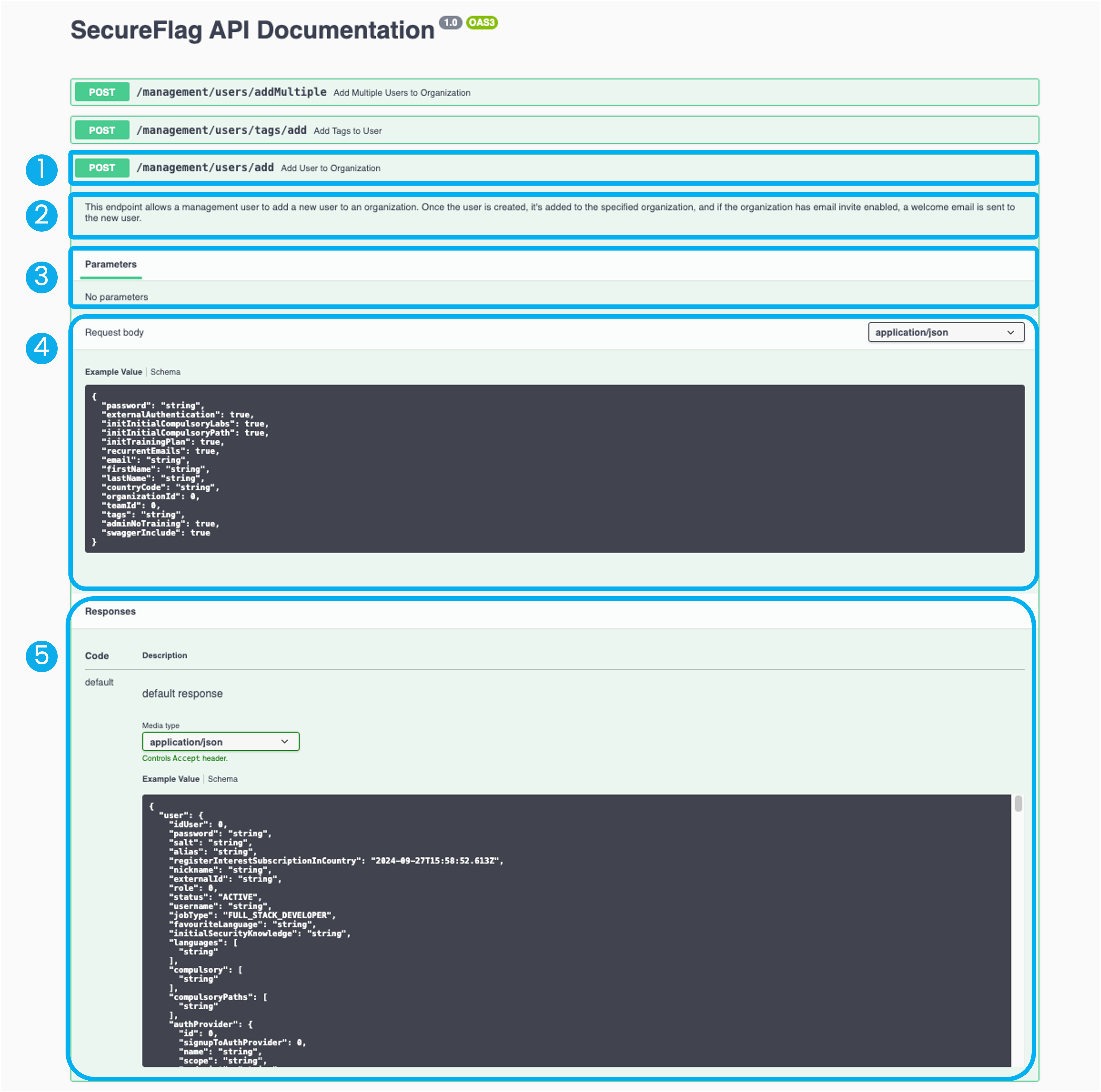This screenshot has height=1092, width=1101.
Task: Click the 'Add User to Organization' summary text
Action: pyautogui.click(x=330, y=169)
